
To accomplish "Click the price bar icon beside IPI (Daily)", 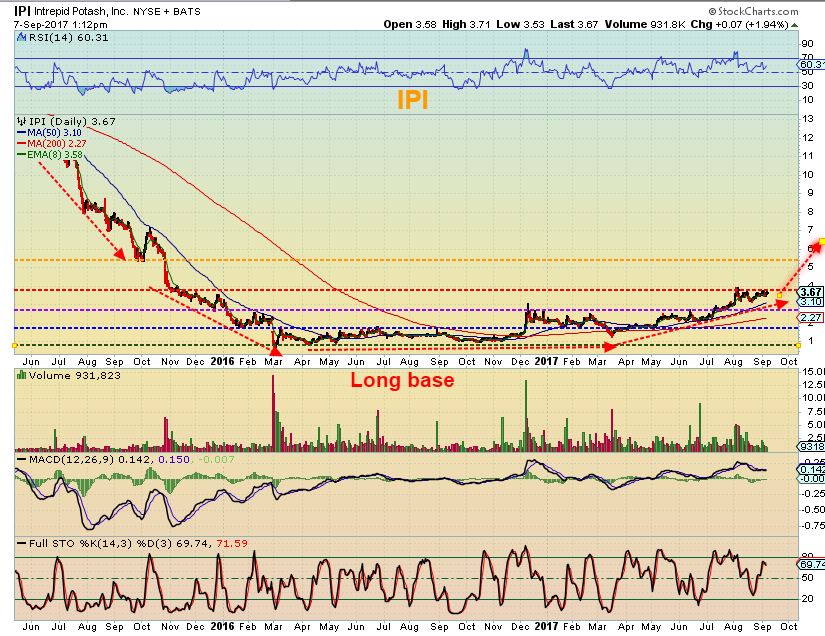I will (x=22, y=122).
